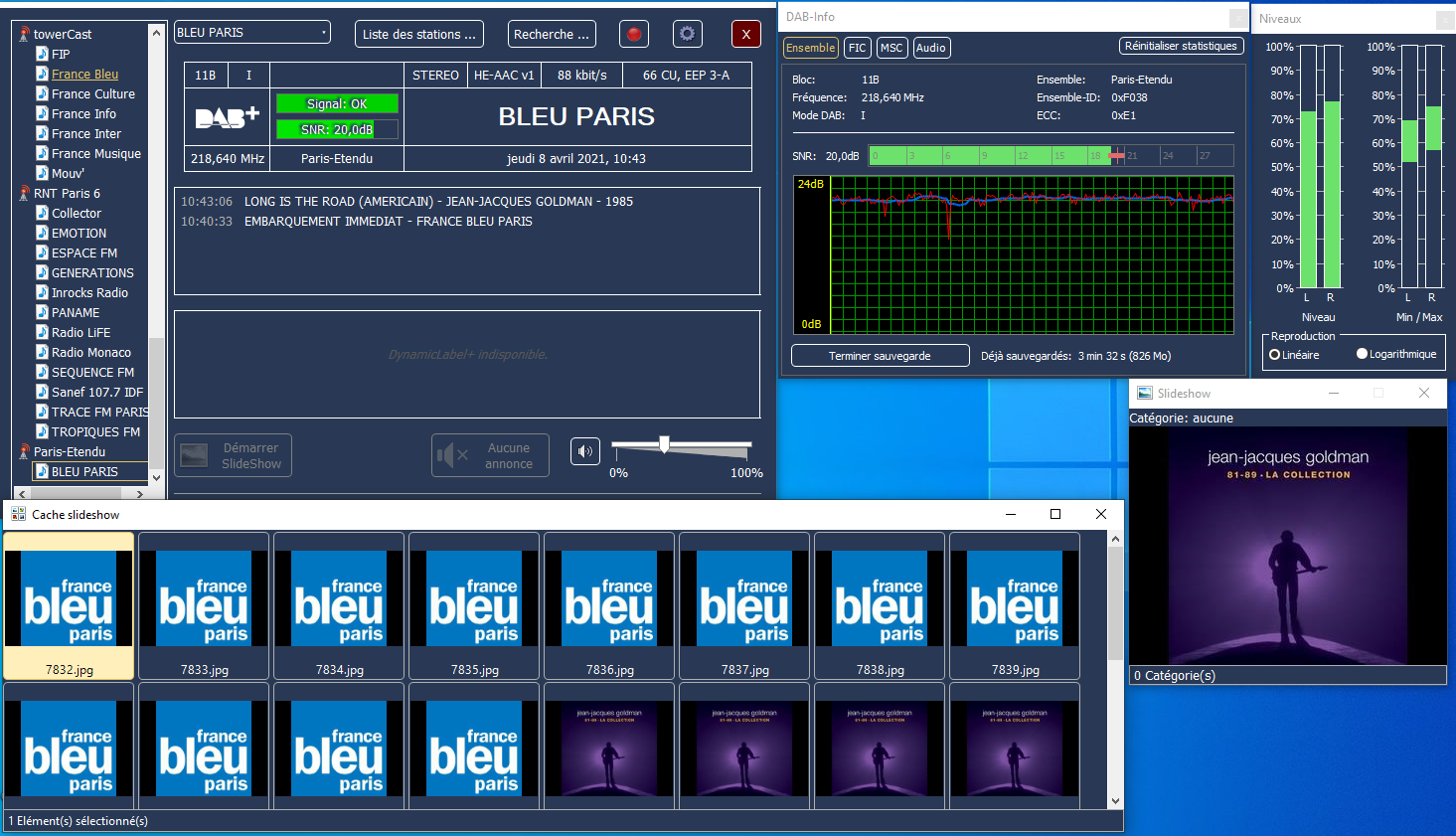The image size is (1456, 836).
Task: Click the 10:43:06 Long Is The Road entry
Action: (407, 201)
